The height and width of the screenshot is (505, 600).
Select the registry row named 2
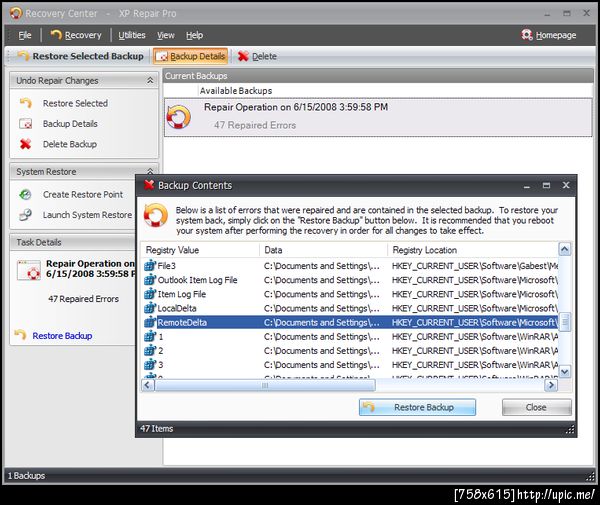pyautogui.click(x=351, y=351)
